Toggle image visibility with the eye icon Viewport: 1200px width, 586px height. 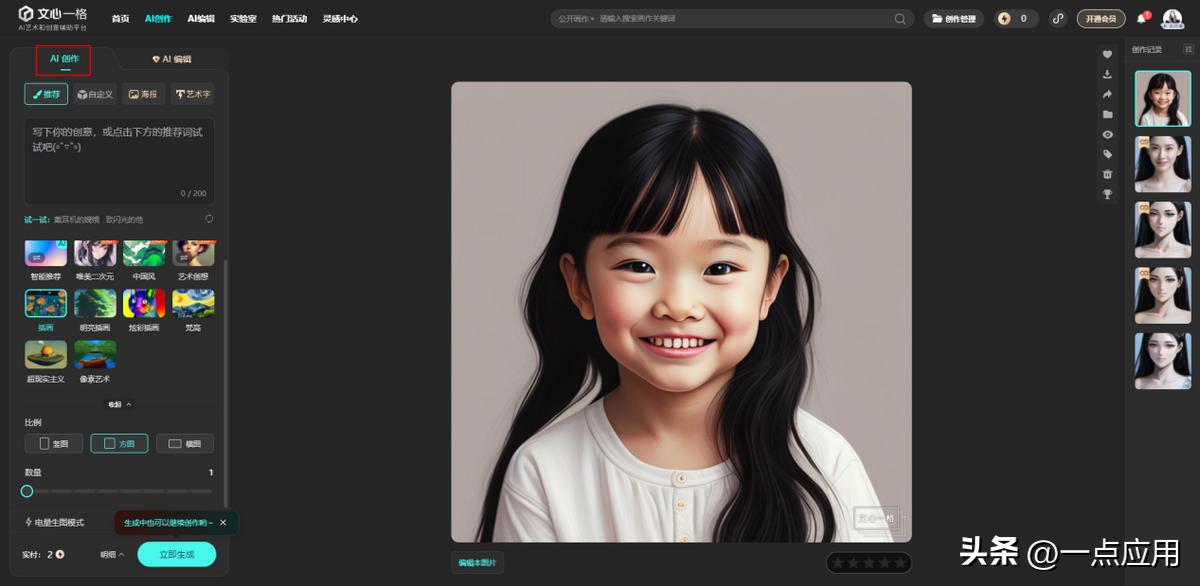coord(1107,134)
